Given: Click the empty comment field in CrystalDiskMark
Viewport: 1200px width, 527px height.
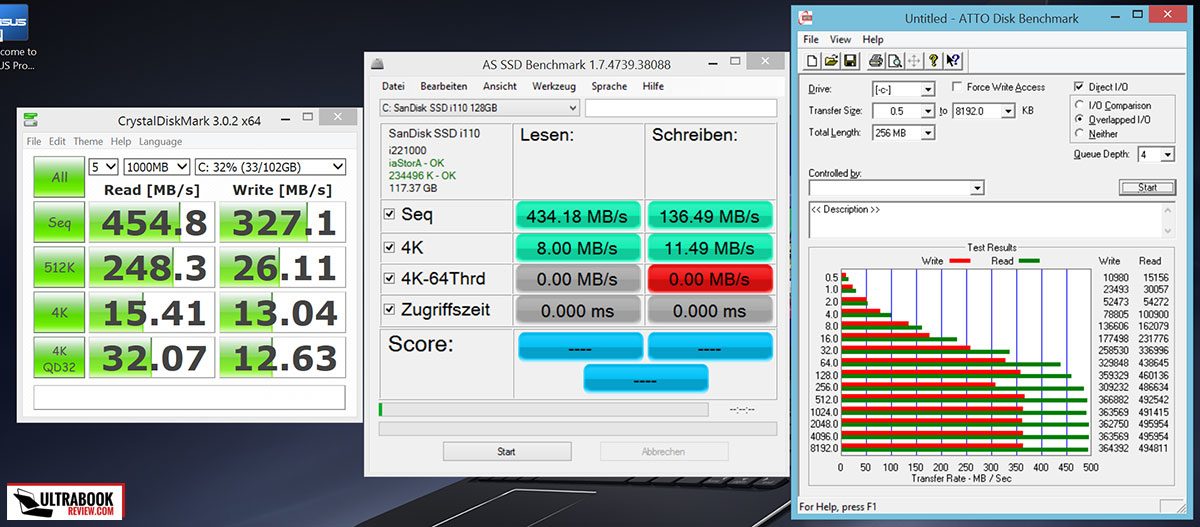Looking at the screenshot, I should [x=190, y=397].
